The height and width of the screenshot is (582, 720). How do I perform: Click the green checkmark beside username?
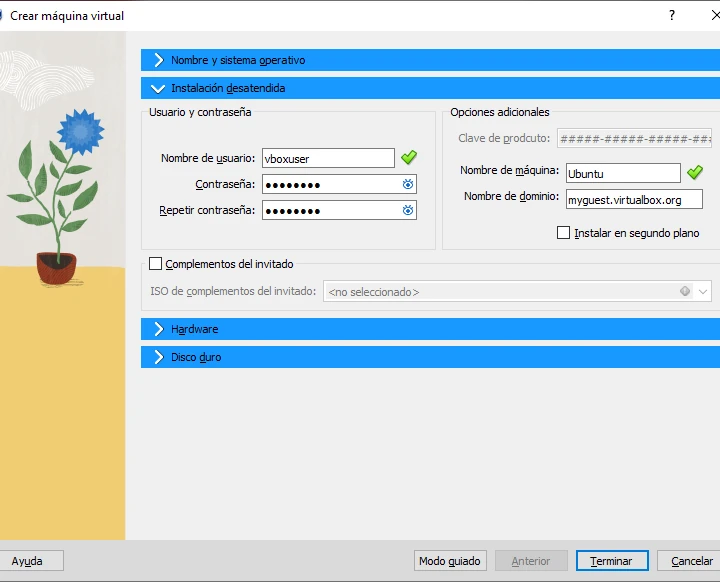pyautogui.click(x=409, y=158)
